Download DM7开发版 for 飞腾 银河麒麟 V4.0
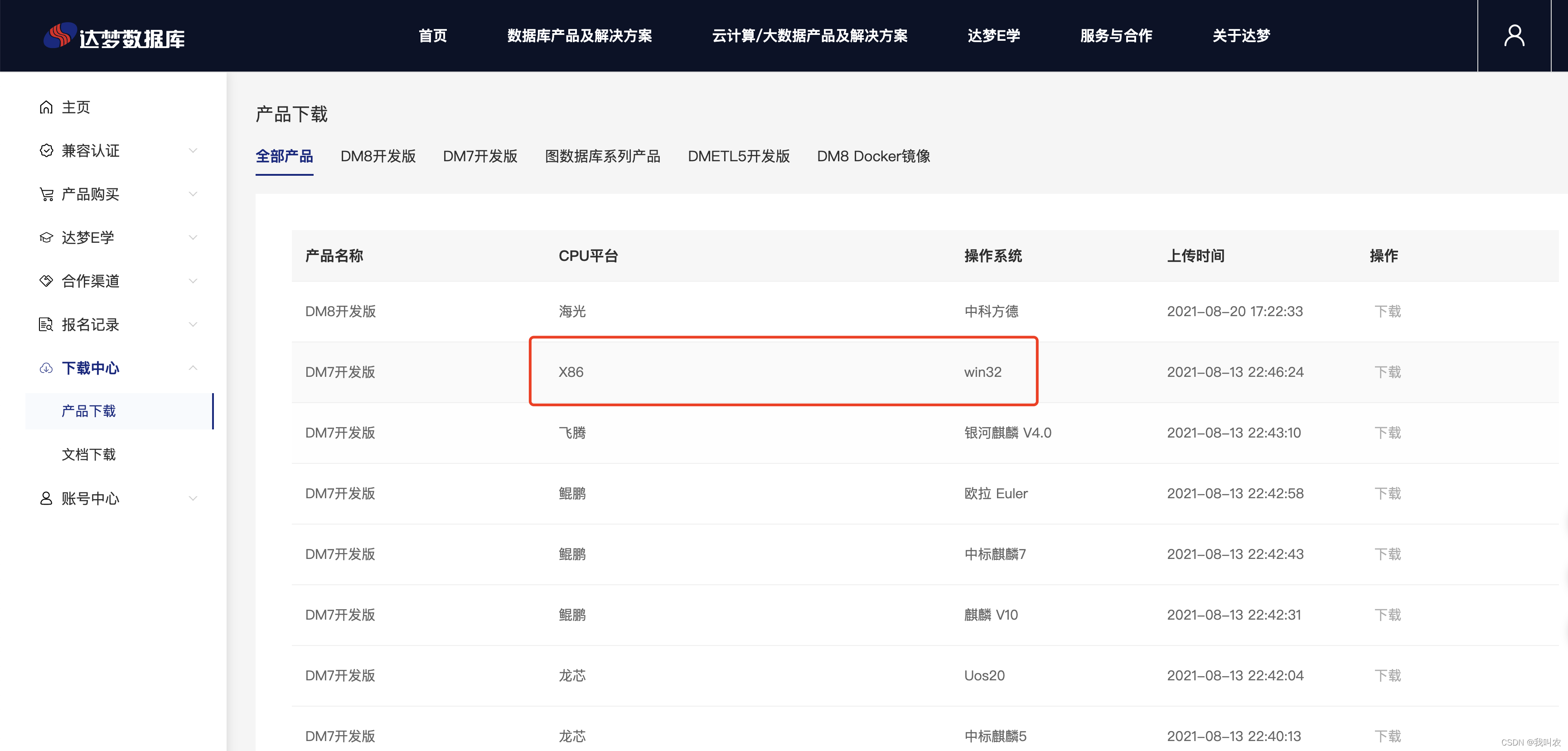This screenshot has width=1568, height=751. pos(1388,433)
